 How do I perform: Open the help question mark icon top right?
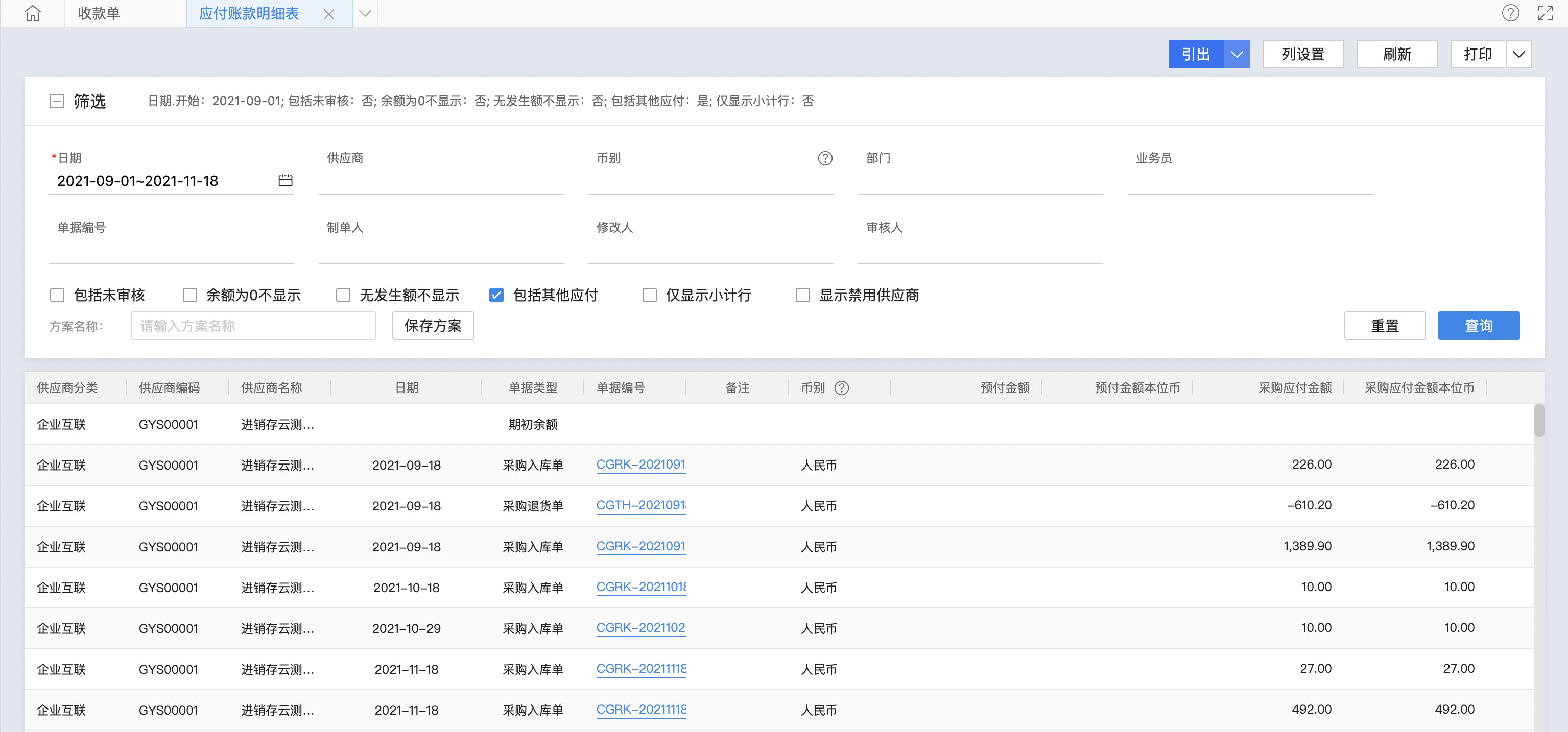coord(1510,13)
